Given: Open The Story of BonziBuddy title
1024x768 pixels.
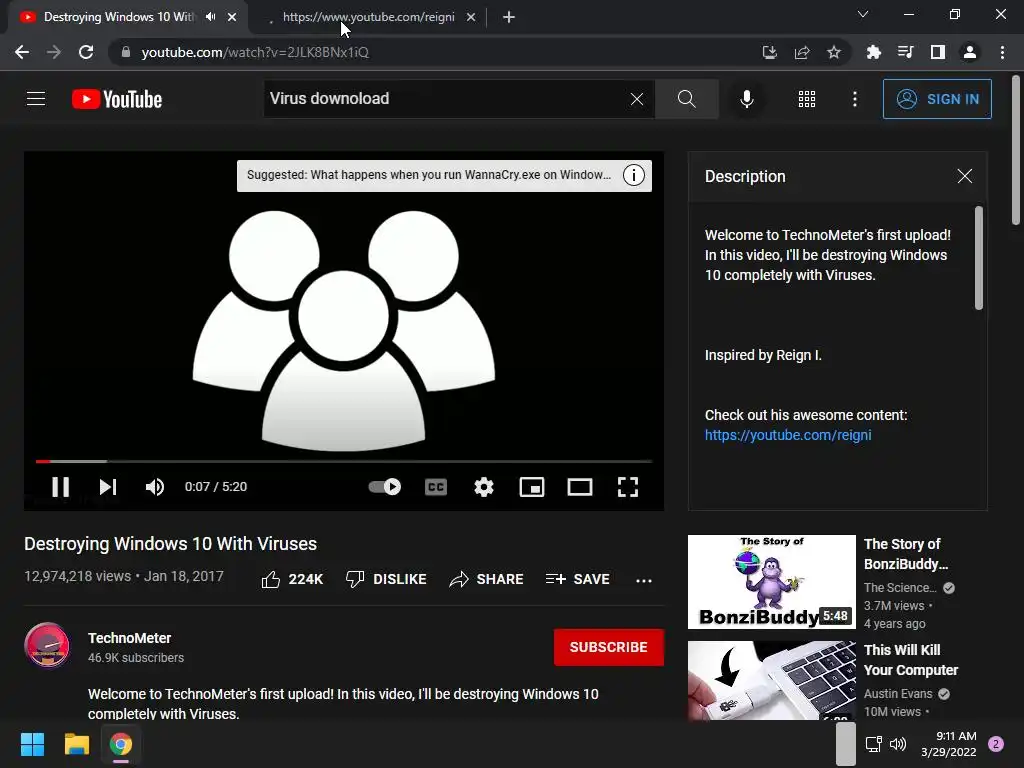Looking at the screenshot, I should point(906,554).
